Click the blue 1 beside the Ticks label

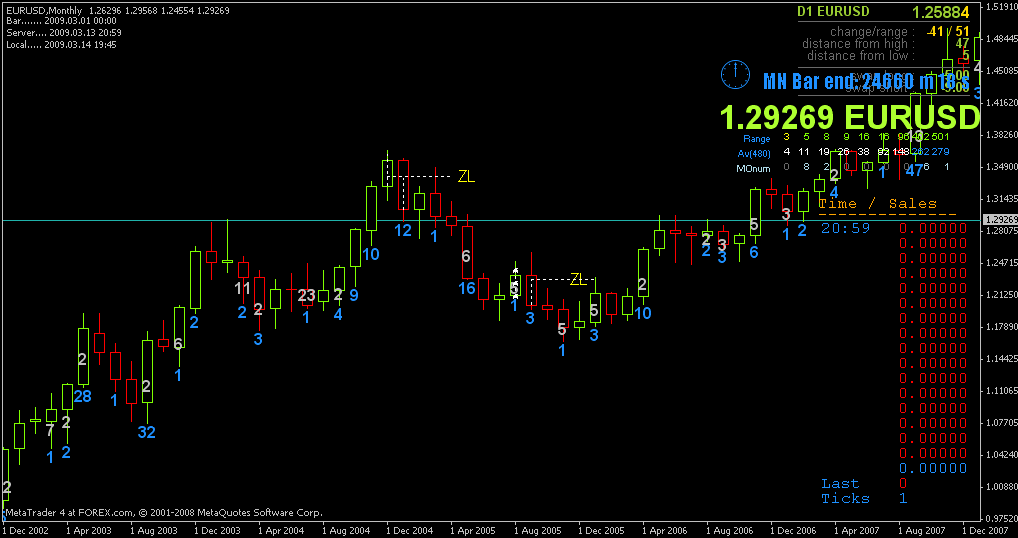(903, 498)
